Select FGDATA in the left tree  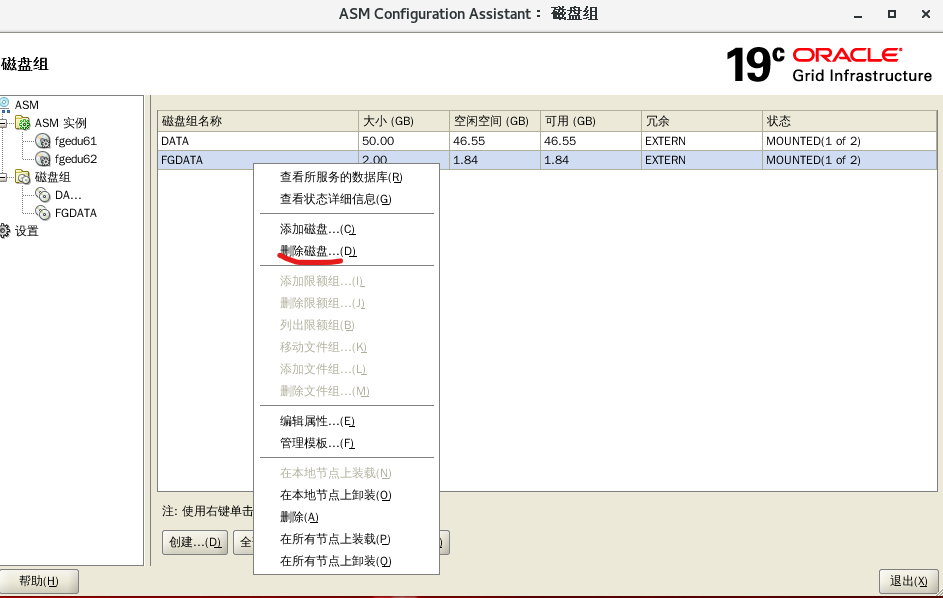(76, 213)
